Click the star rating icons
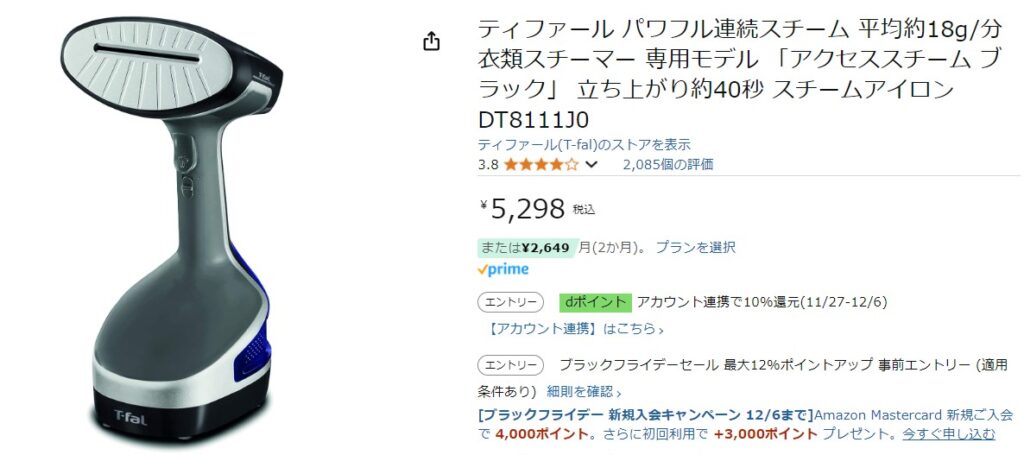The width and height of the screenshot is (1024, 455). point(540,164)
